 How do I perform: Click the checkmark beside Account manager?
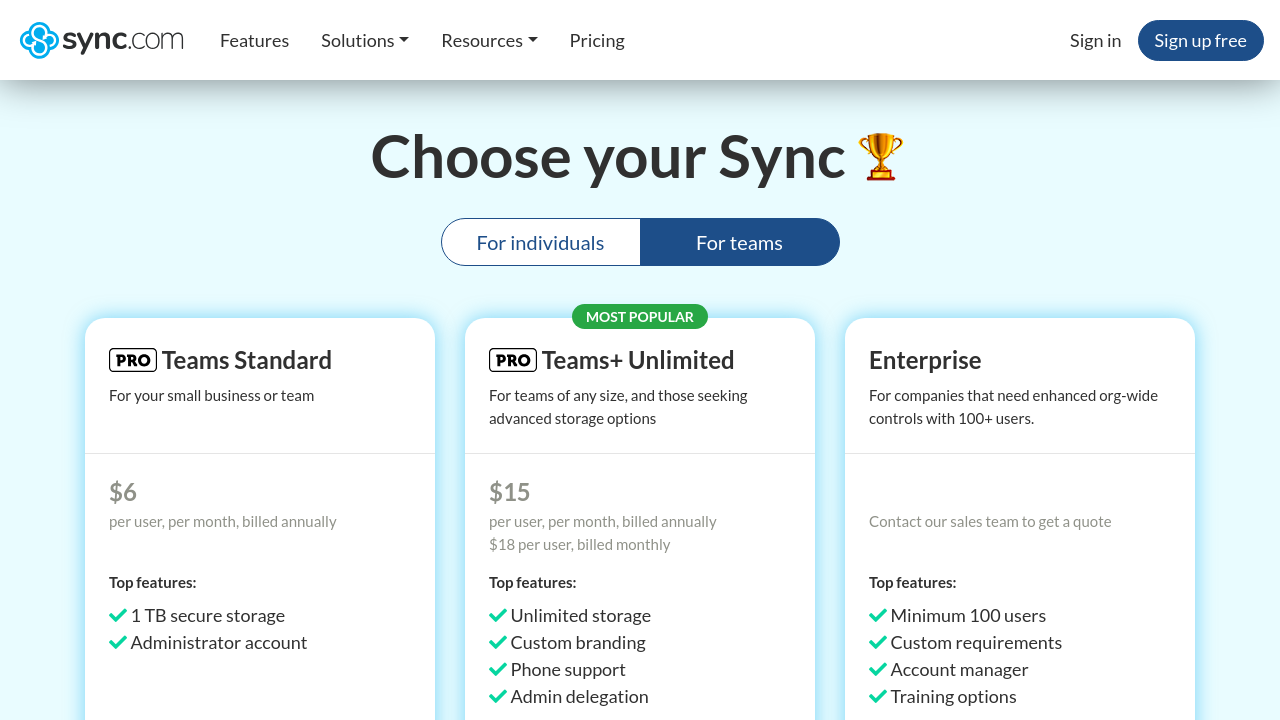878,669
